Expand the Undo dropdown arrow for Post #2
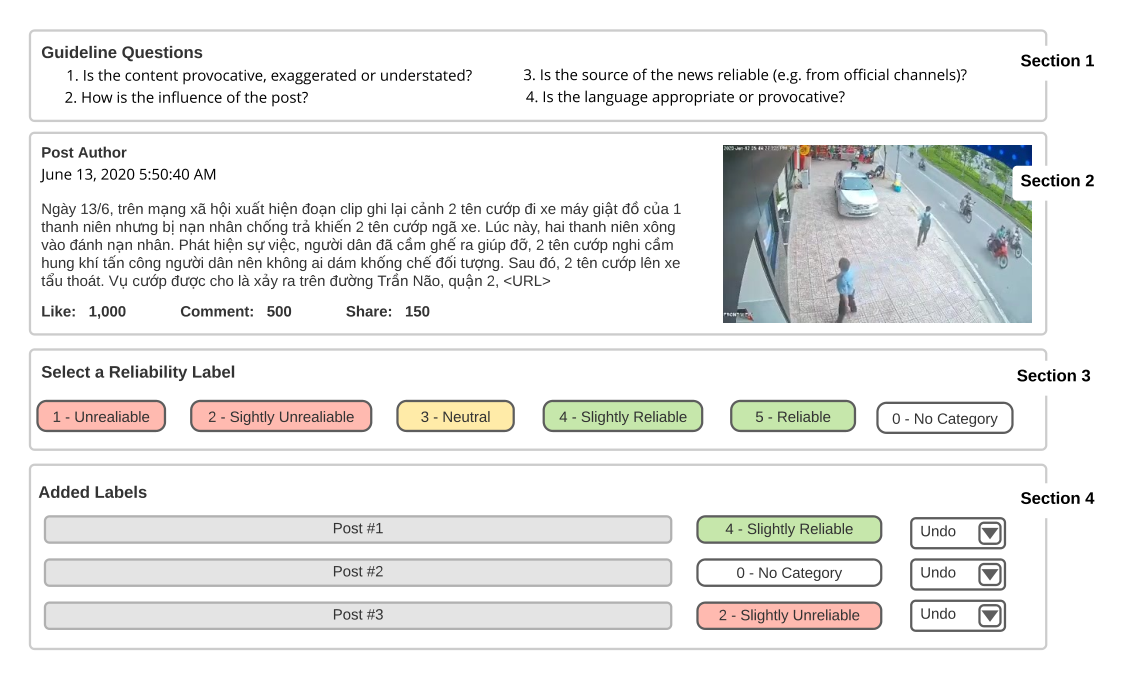This screenshot has width=1132, height=677. [x=990, y=575]
